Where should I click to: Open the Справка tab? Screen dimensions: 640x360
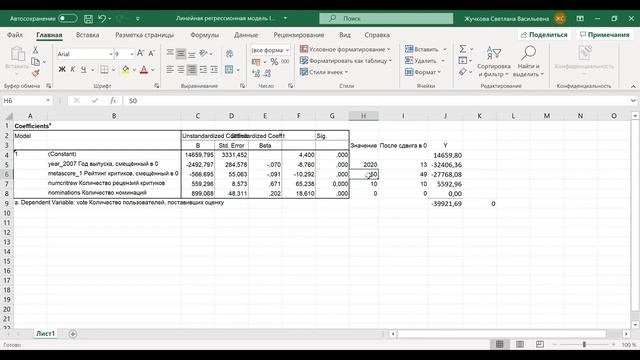tap(377, 35)
